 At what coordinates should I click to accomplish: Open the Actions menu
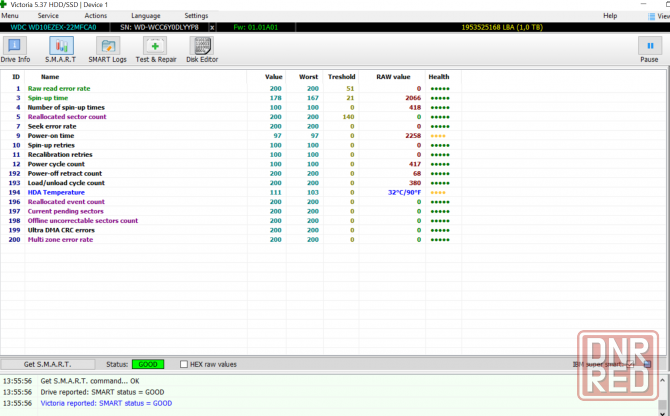point(96,16)
